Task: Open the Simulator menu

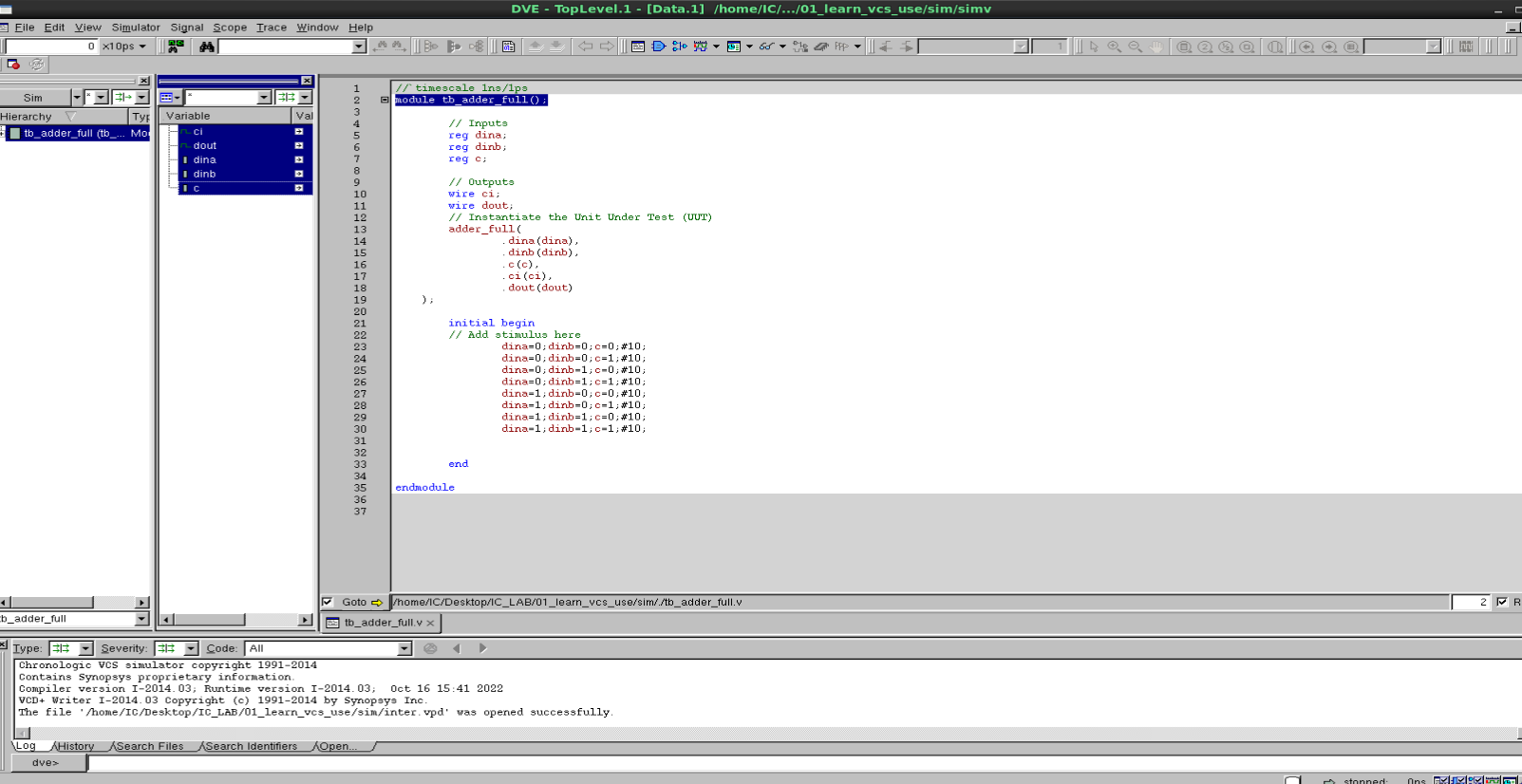Action: (x=136, y=28)
